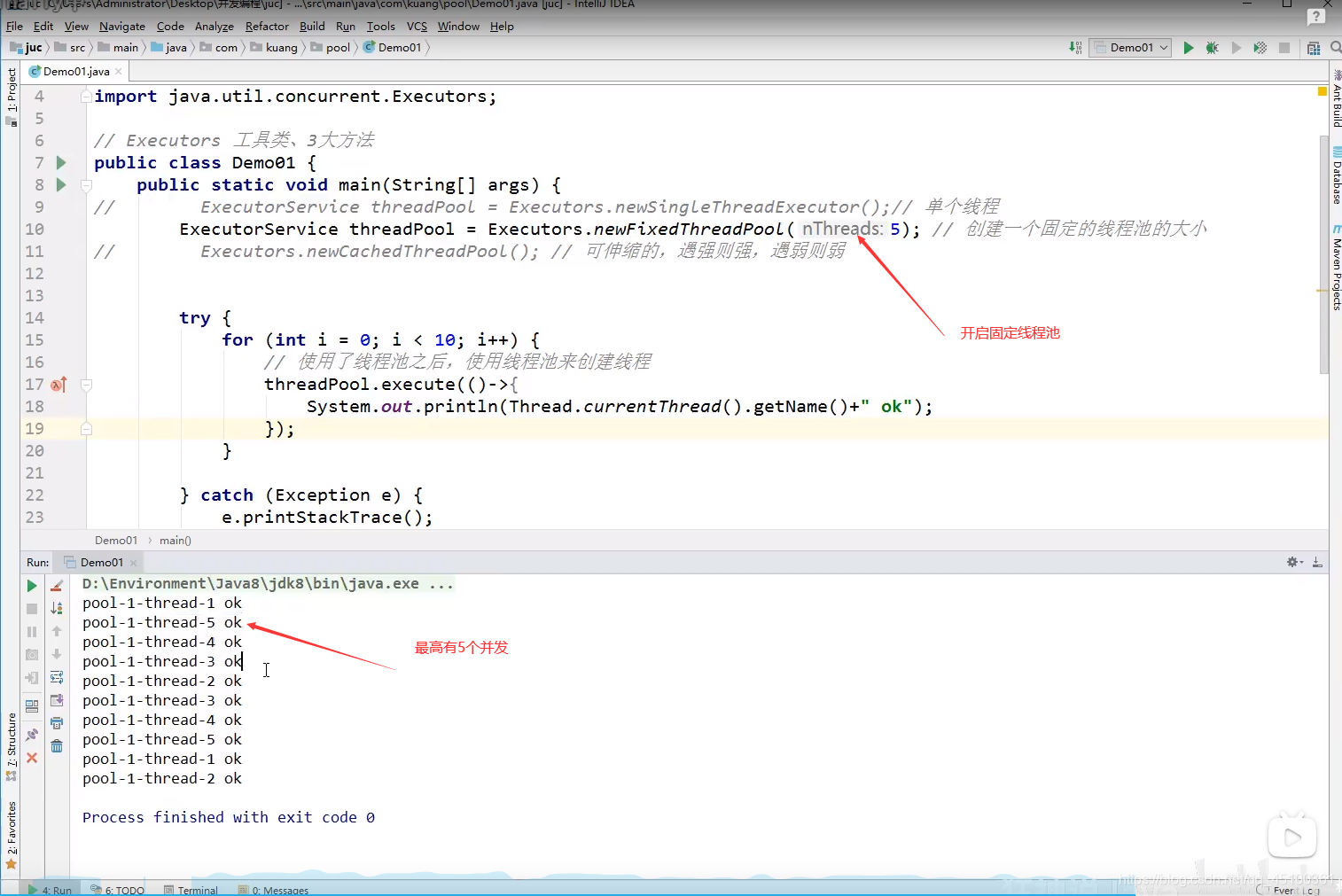Click the Run panel stop button
Viewport: 1342px width, 896px height.
pyautogui.click(x=32, y=609)
